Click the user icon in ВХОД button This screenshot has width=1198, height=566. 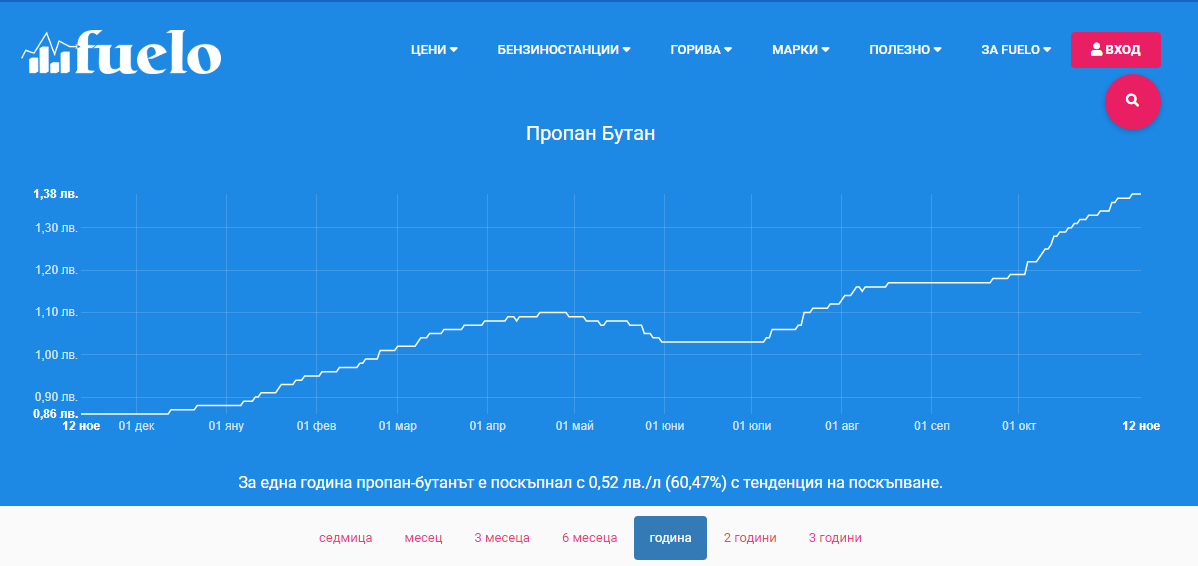coord(1096,49)
